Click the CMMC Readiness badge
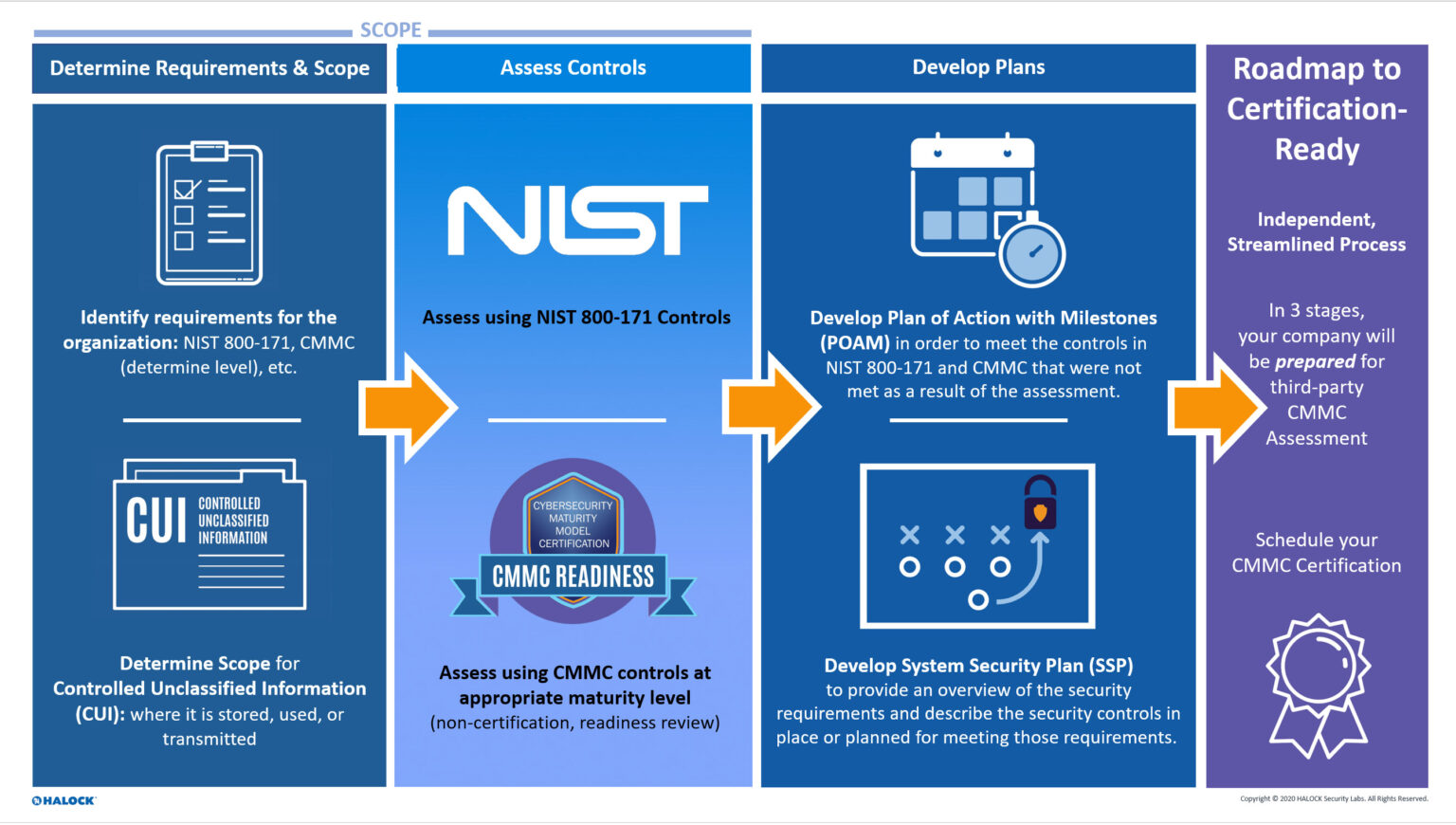 [573, 542]
